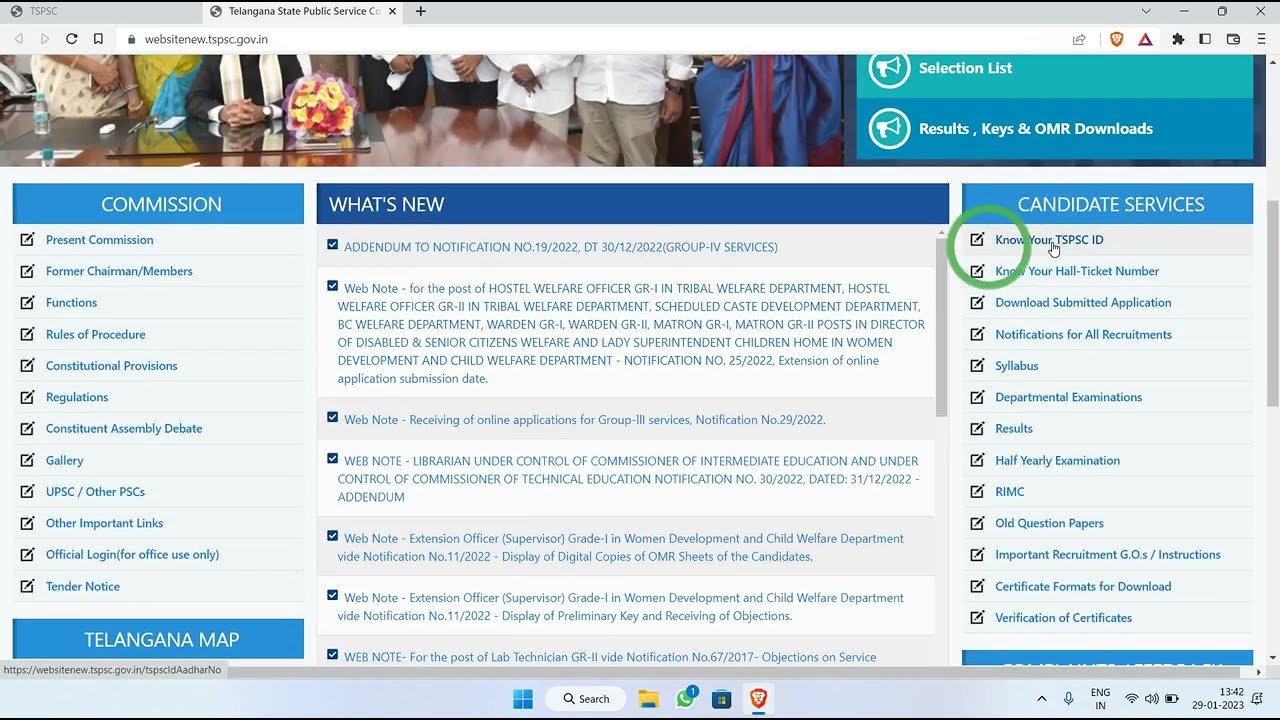Click checkbox beside ADDENDUM TO NOTIFICATION NO.19/2022
Viewport: 1280px width, 720px height.
pyautogui.click(x=333, y=245)
